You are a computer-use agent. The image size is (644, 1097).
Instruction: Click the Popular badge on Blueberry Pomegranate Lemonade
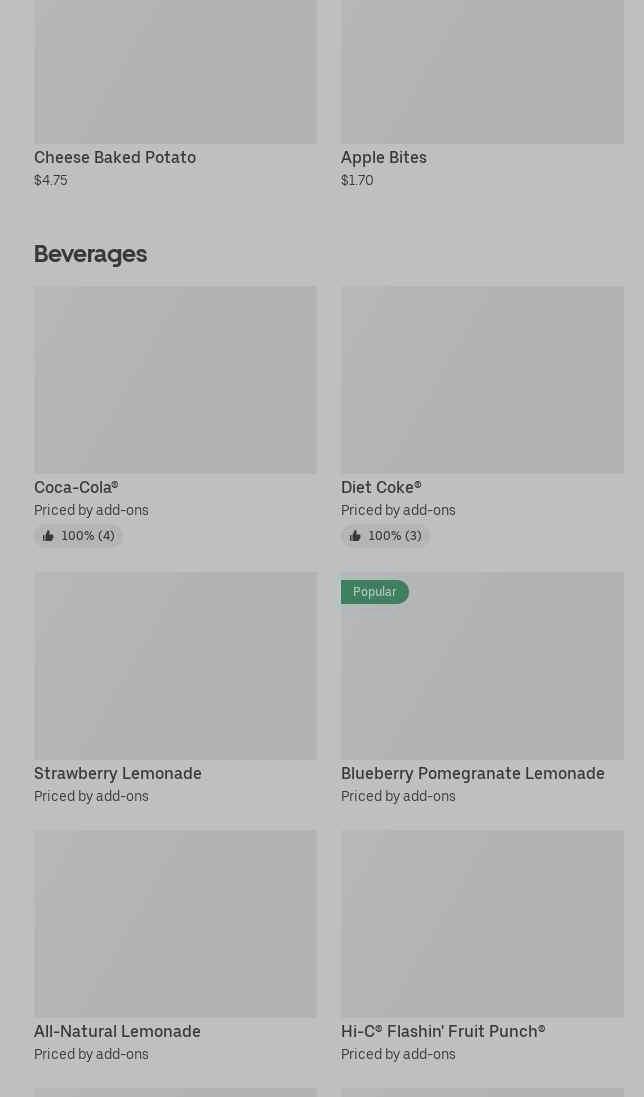(374, 592)
